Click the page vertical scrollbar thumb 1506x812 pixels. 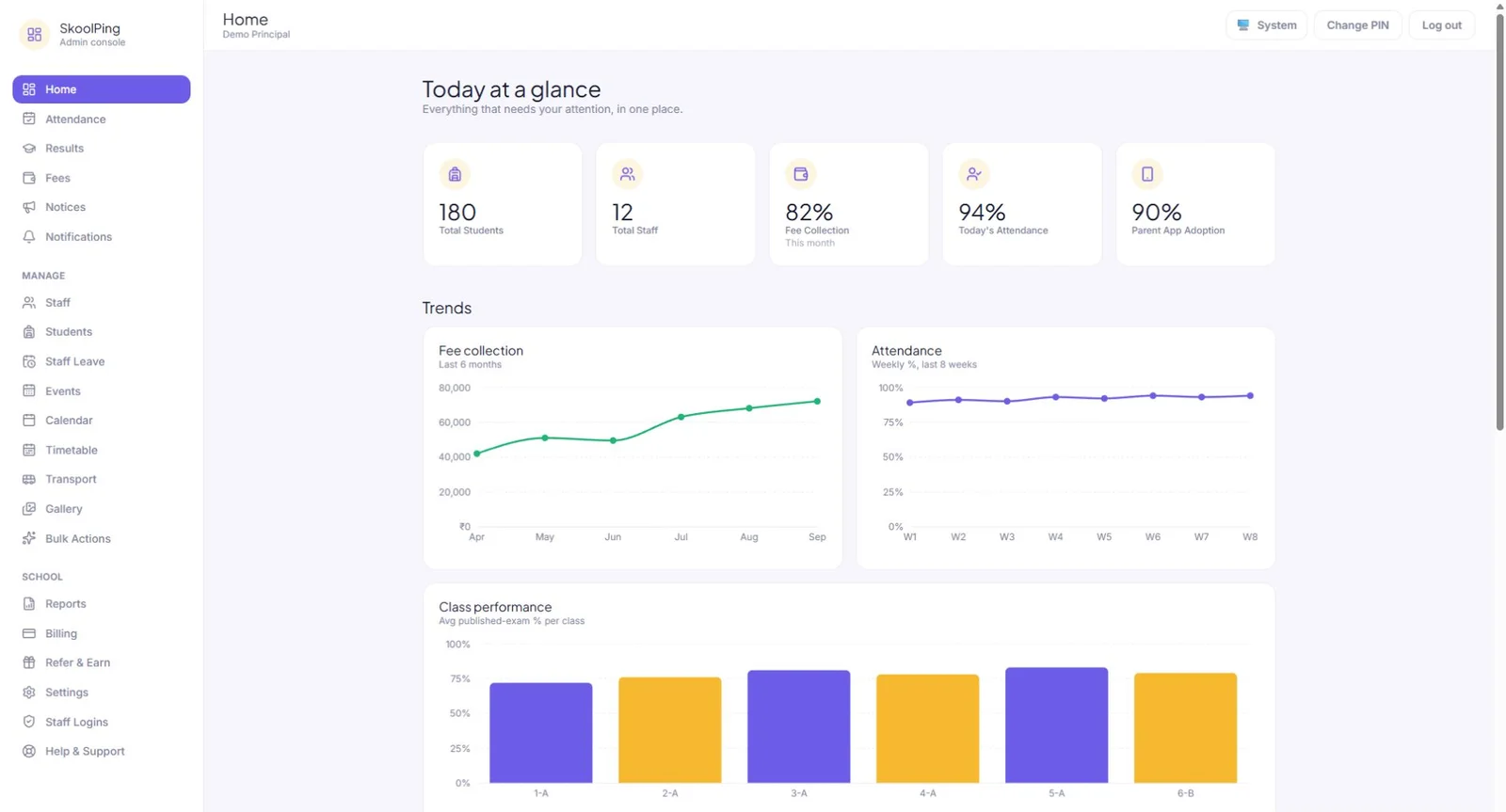1500,221
